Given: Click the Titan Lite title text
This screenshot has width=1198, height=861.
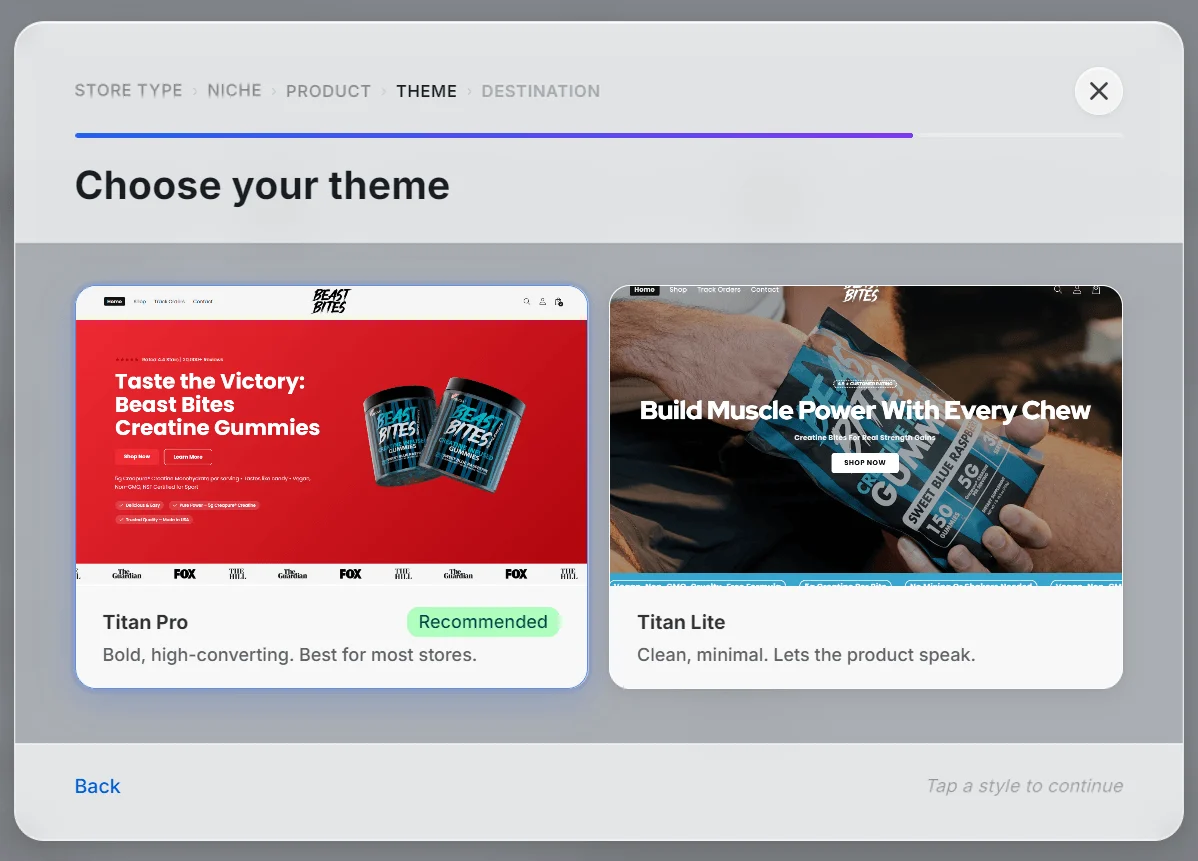Looking at the screenshot, I should pos(681,623).
